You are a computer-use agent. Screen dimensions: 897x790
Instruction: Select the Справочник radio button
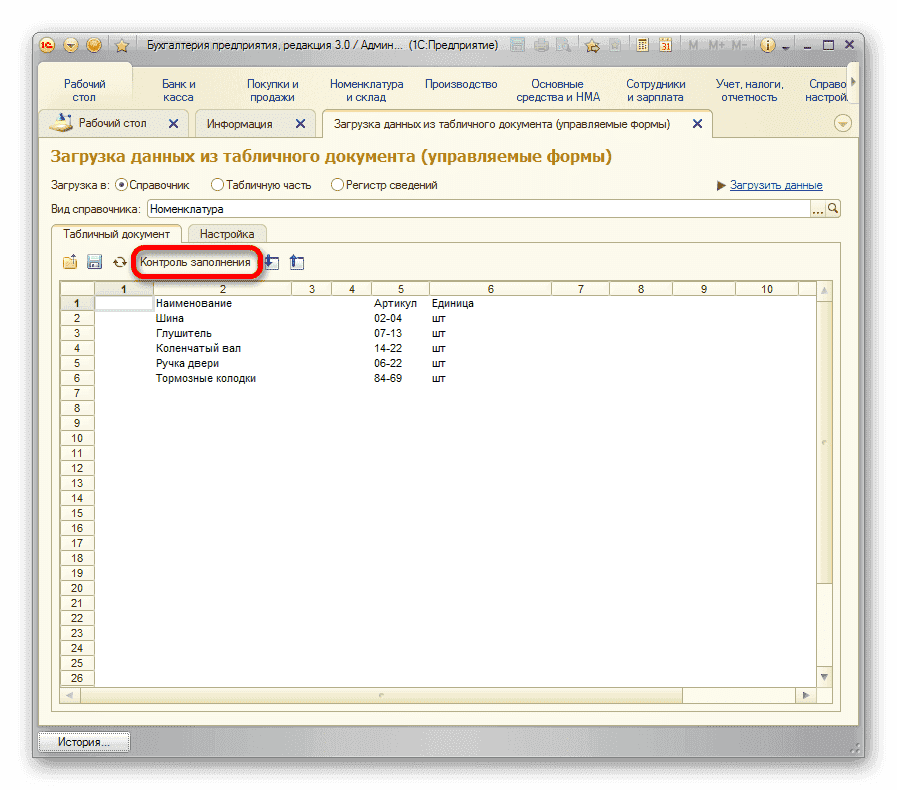122,185
